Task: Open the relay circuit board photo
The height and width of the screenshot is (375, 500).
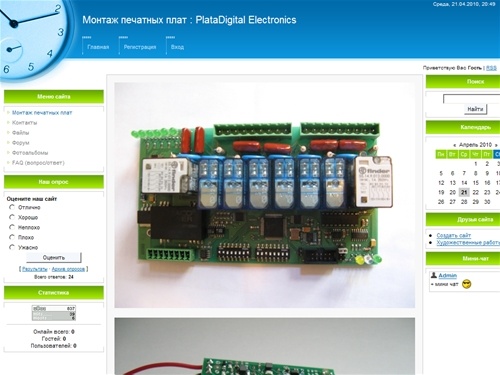Action: [x=265, y=195]
